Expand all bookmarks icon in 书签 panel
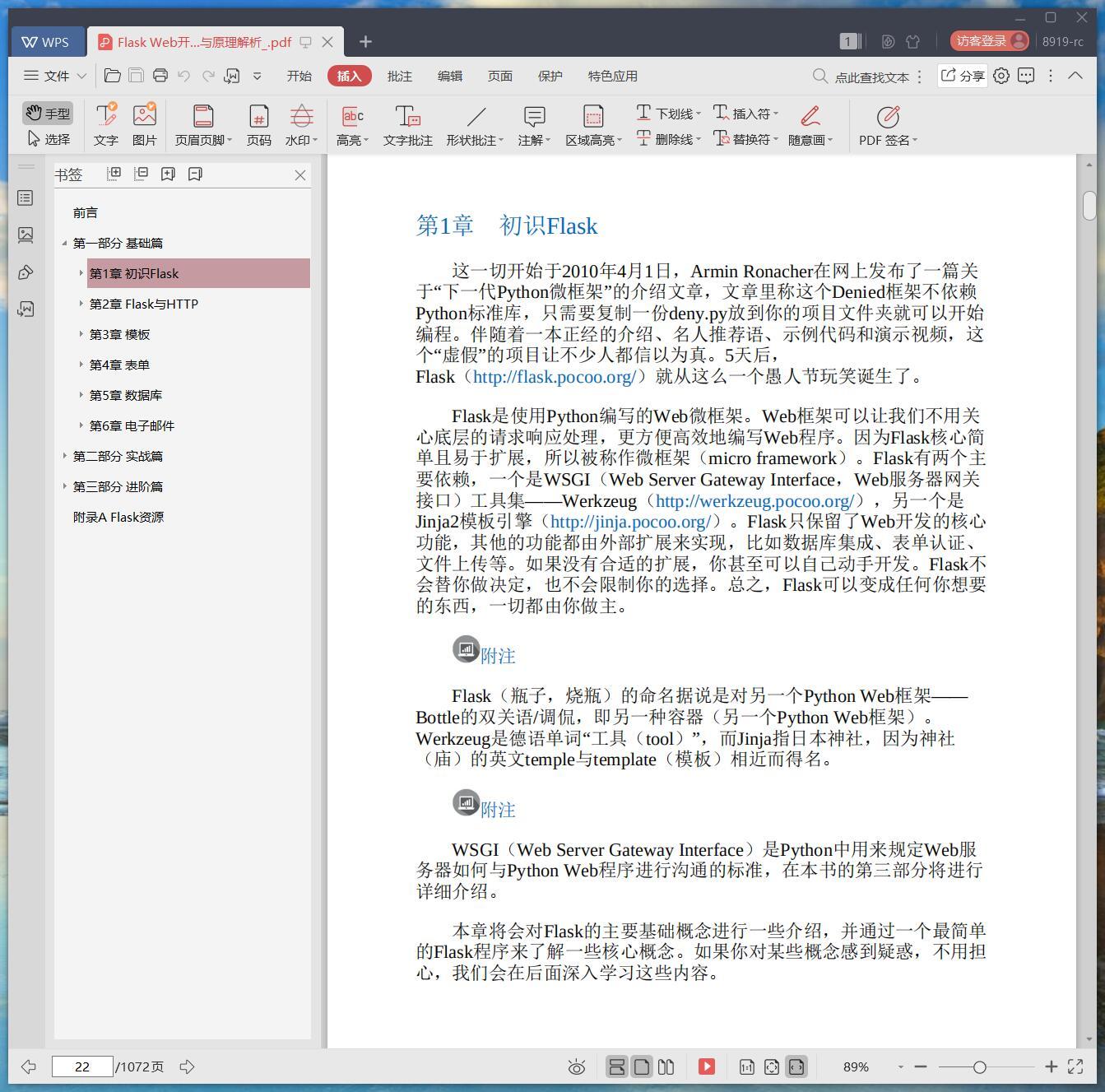Viewport: 1105px width, 1092px height. [114, 174]
